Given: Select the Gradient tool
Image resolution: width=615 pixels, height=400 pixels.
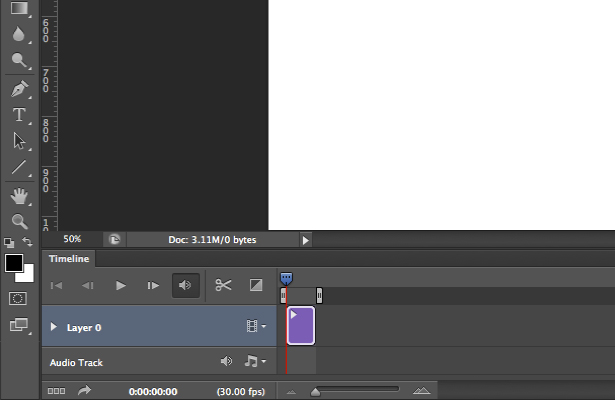Looking at the screenshot, I should 19,7.
